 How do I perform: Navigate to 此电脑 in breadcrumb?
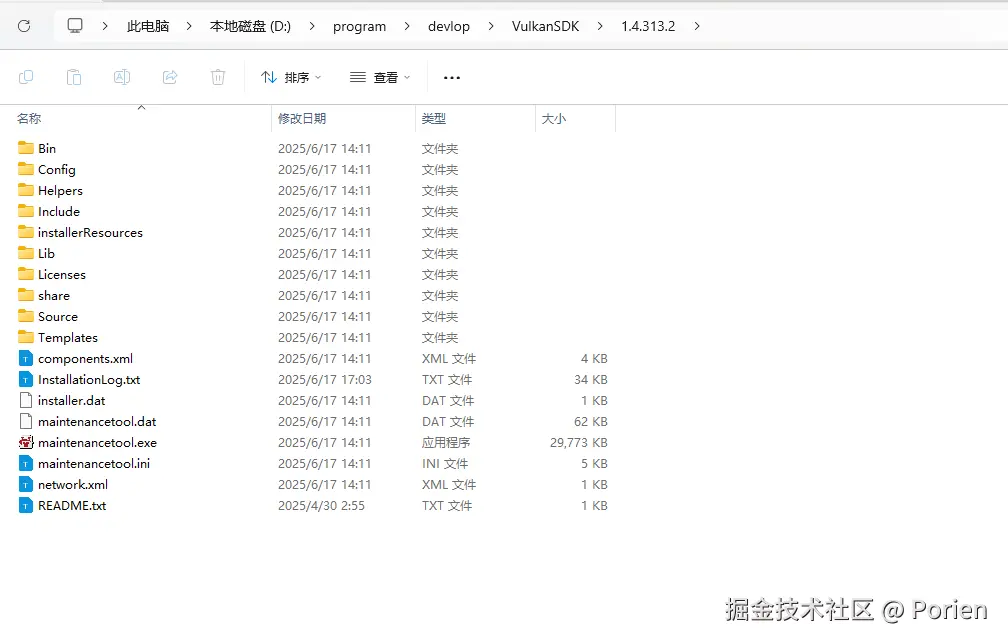pyautogui.click(x=148, y=26)
